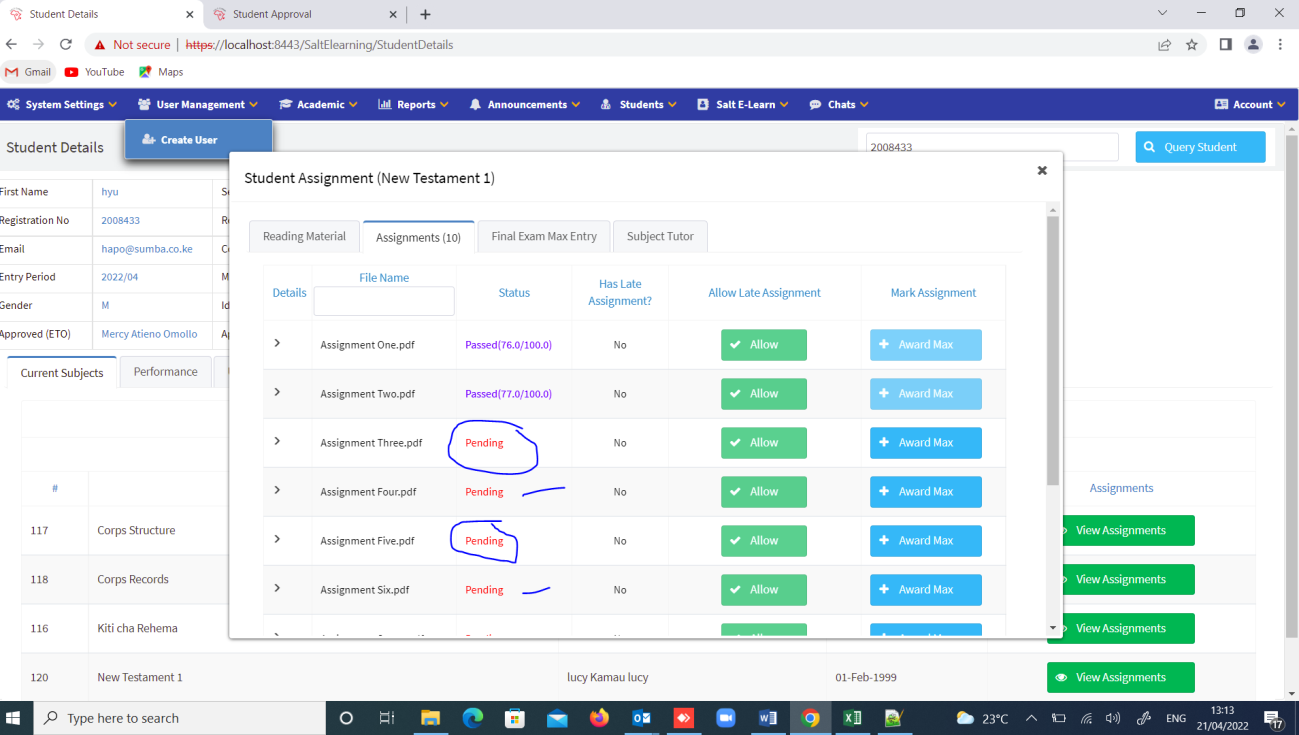Open the Zoom app in the taskbar
This screenshot has height=735, width=1299.
(725, 718)
